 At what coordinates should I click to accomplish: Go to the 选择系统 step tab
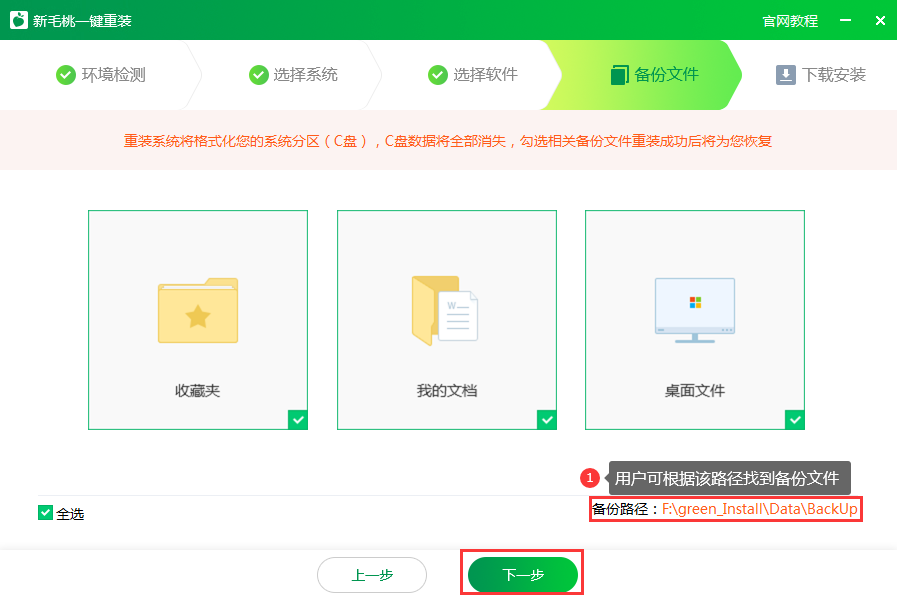point(294,75)
